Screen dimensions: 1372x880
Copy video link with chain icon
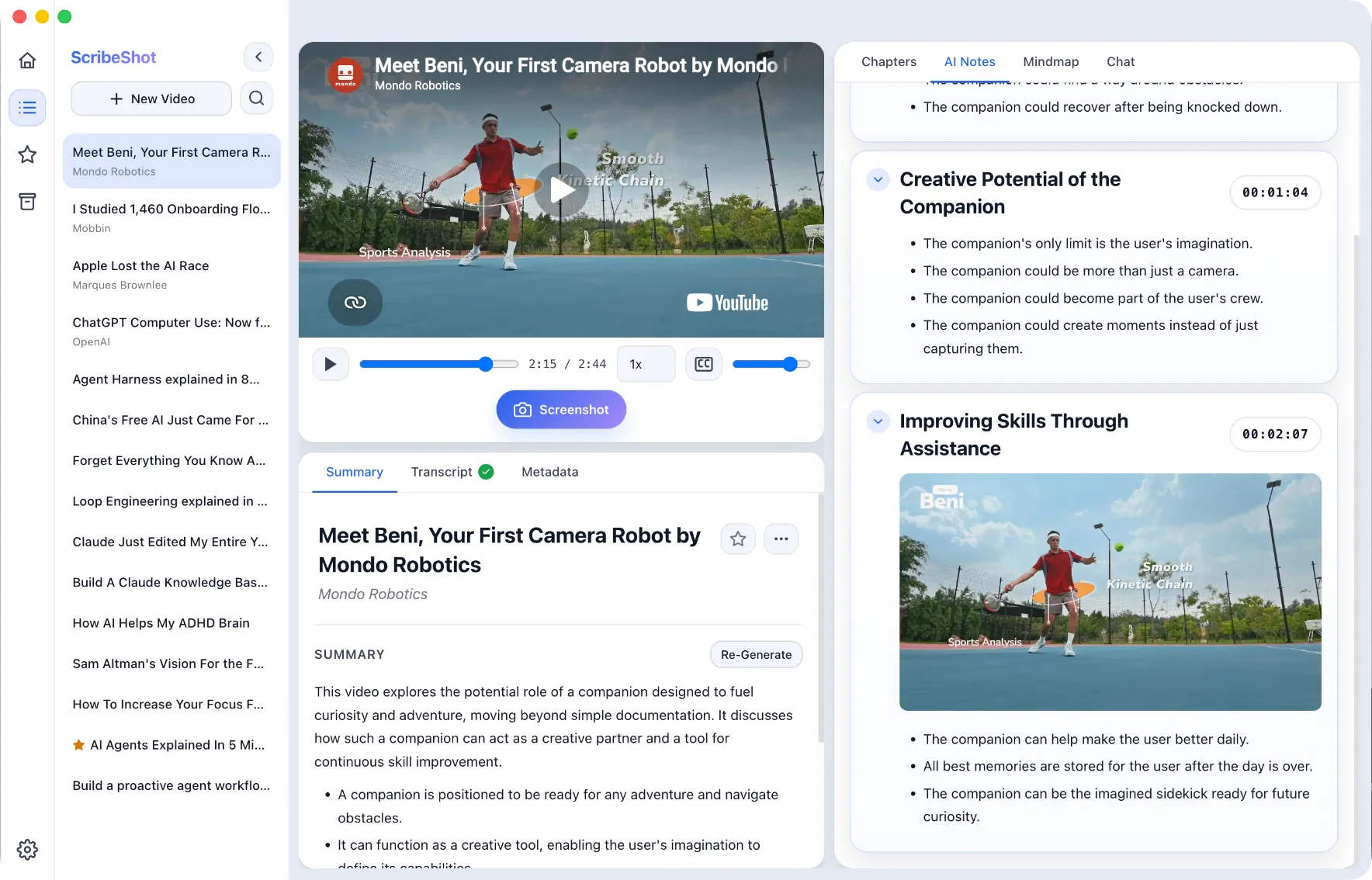[355, 302]
